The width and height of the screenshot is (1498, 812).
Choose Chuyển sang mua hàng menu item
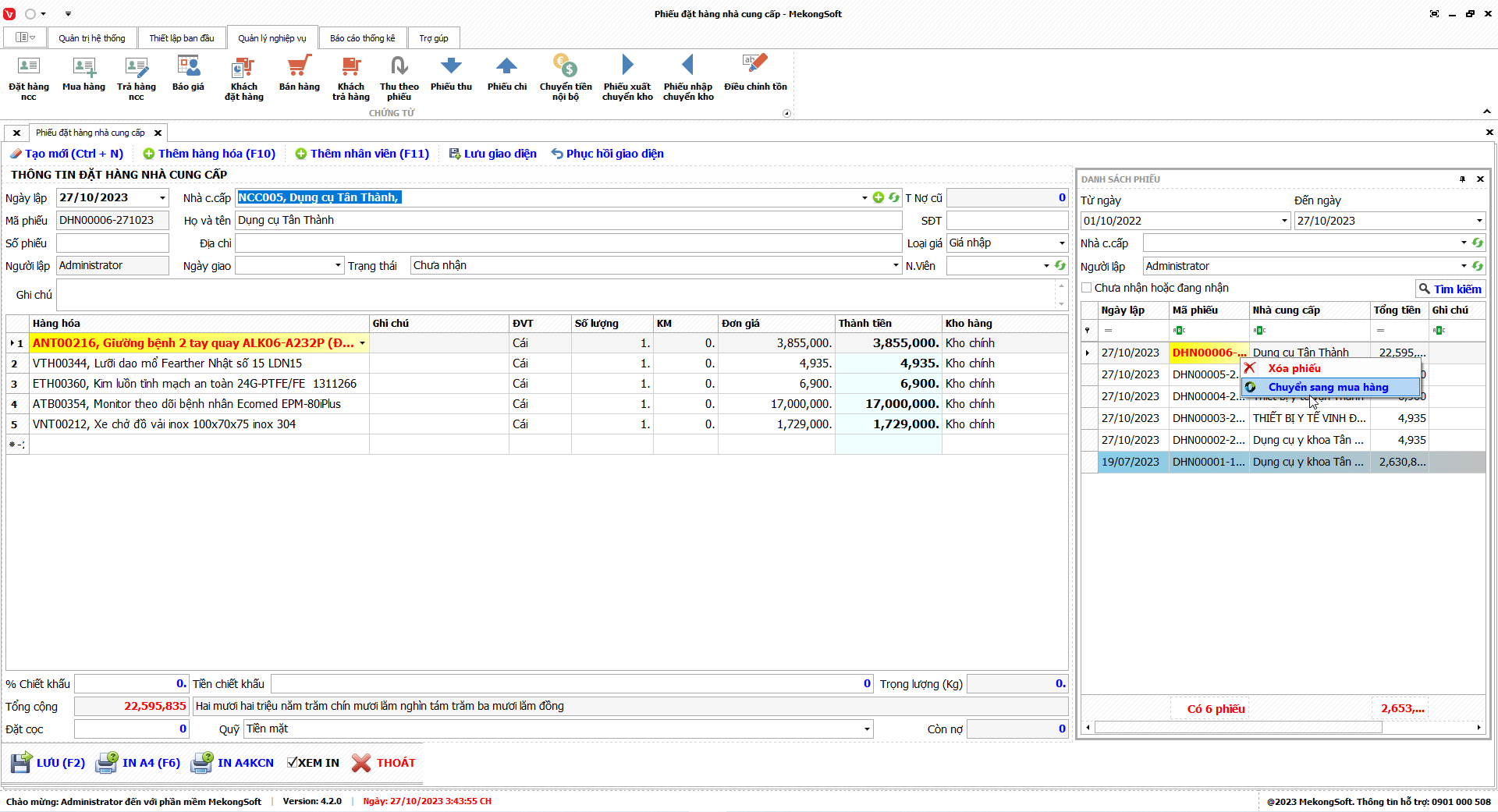coord(1328,387)
